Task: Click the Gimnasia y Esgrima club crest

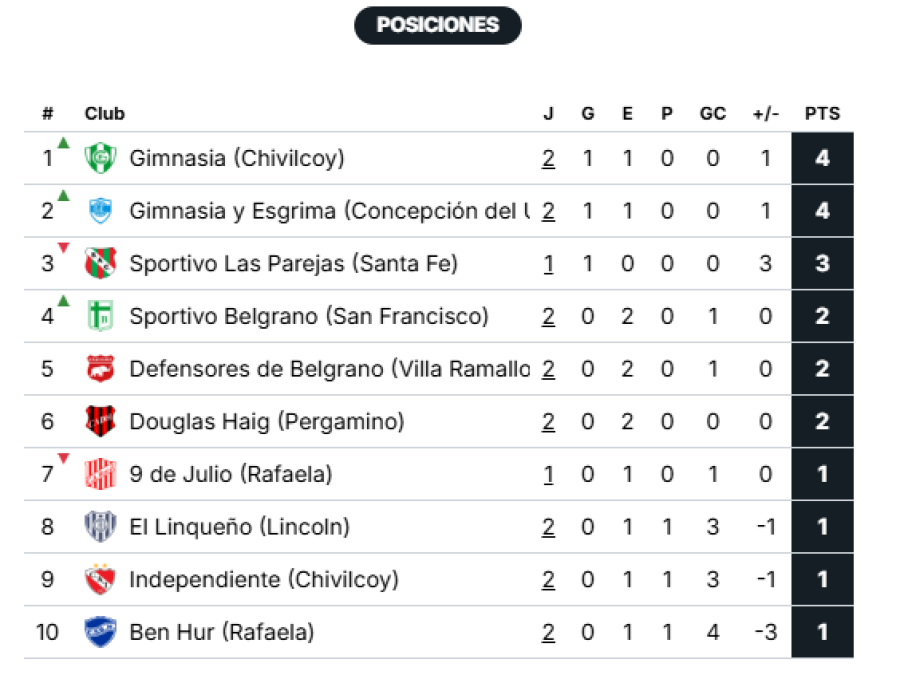Action: pyautogui.click(x=100, y=211)
